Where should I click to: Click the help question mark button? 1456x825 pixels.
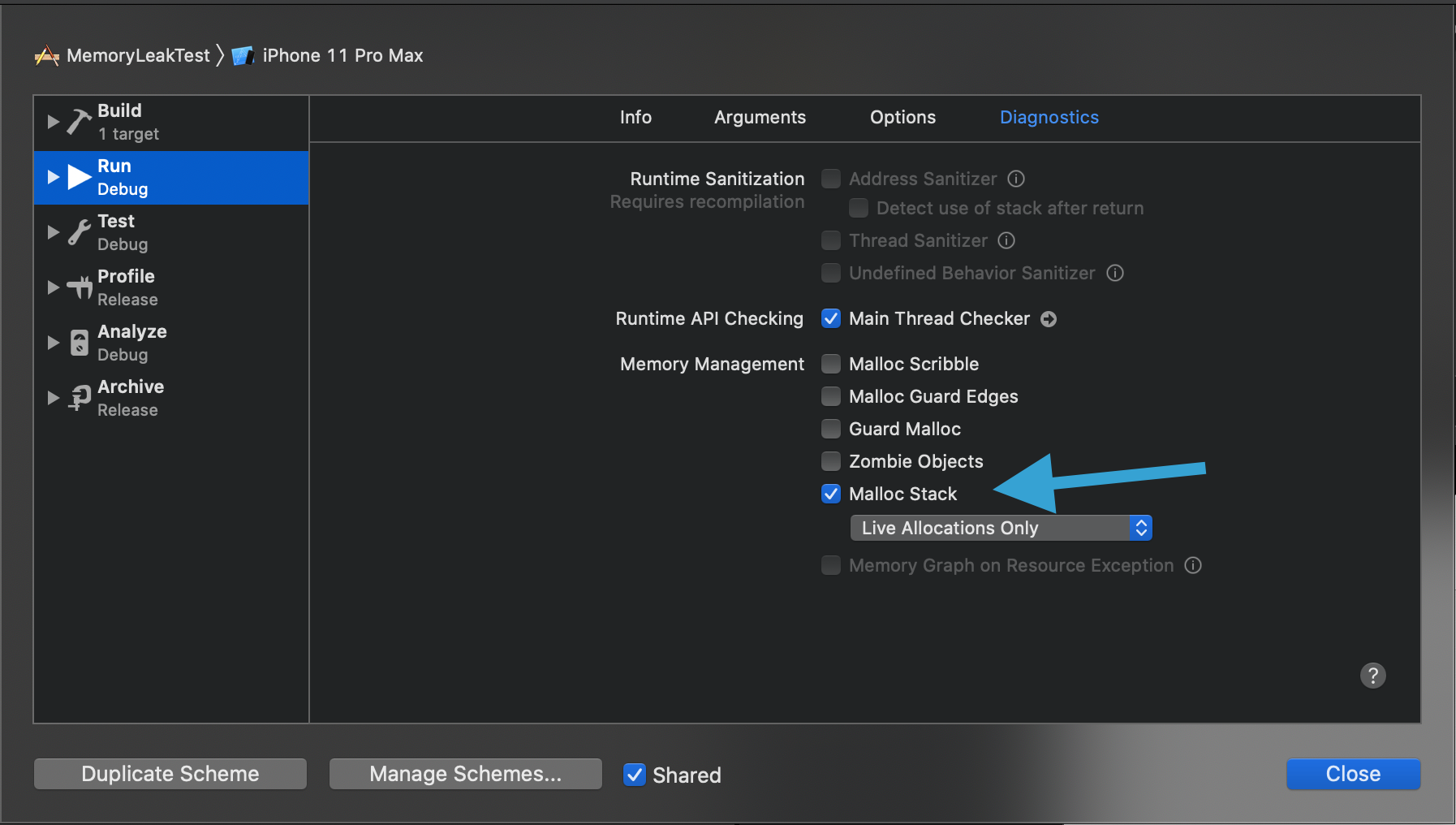1372,676
